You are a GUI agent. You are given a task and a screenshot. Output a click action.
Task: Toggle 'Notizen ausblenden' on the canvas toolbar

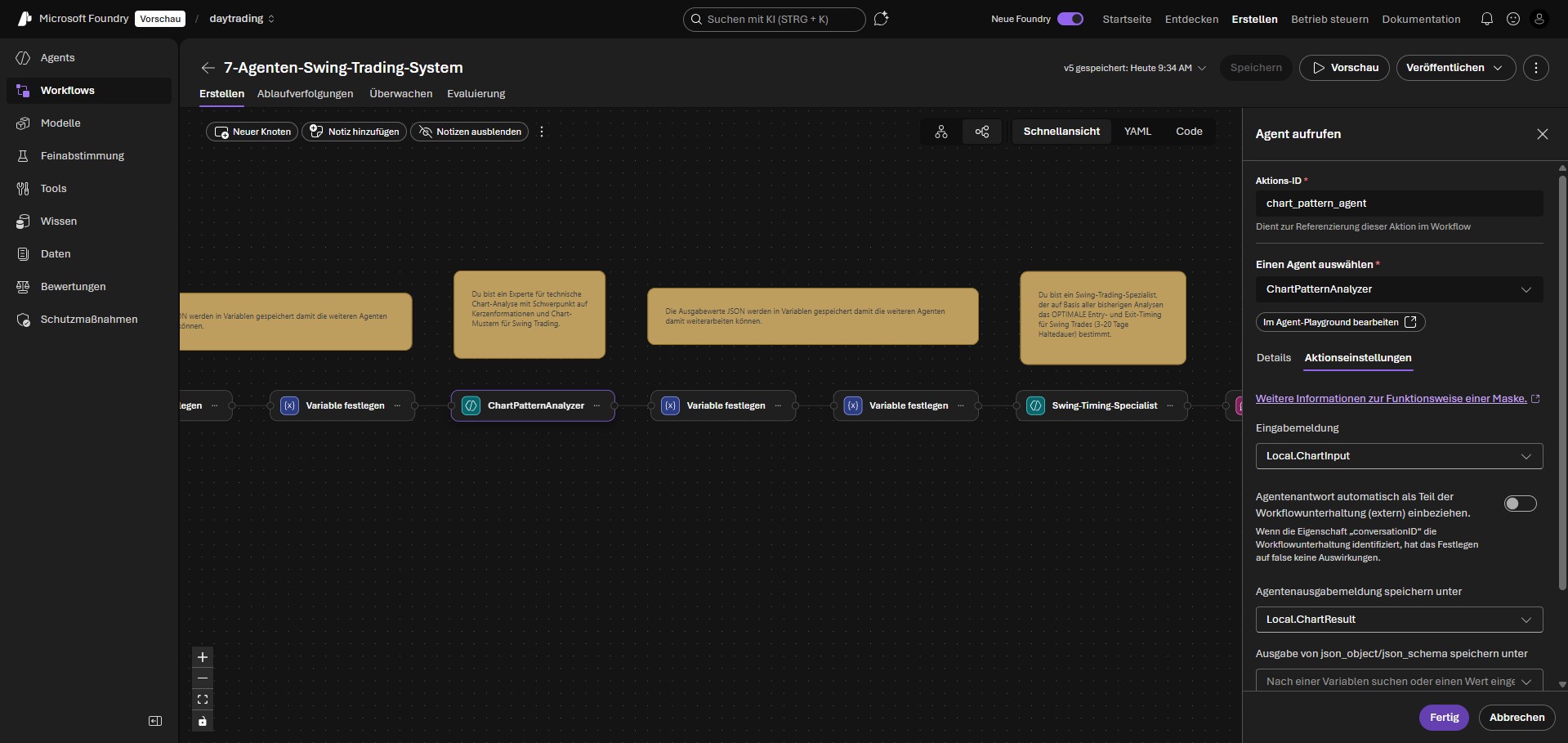[468, 132]
